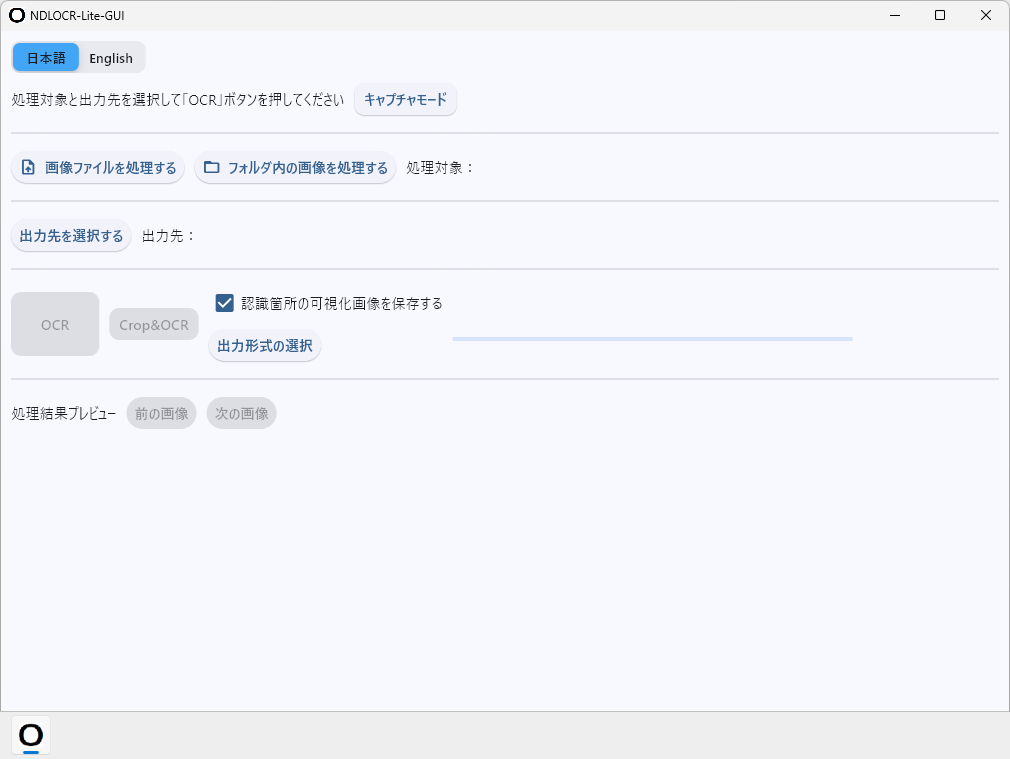This screenshot has width=1010, height=759.
Task: Click the file icon on 画像ファイルを処理する
Action: (28, 168)
